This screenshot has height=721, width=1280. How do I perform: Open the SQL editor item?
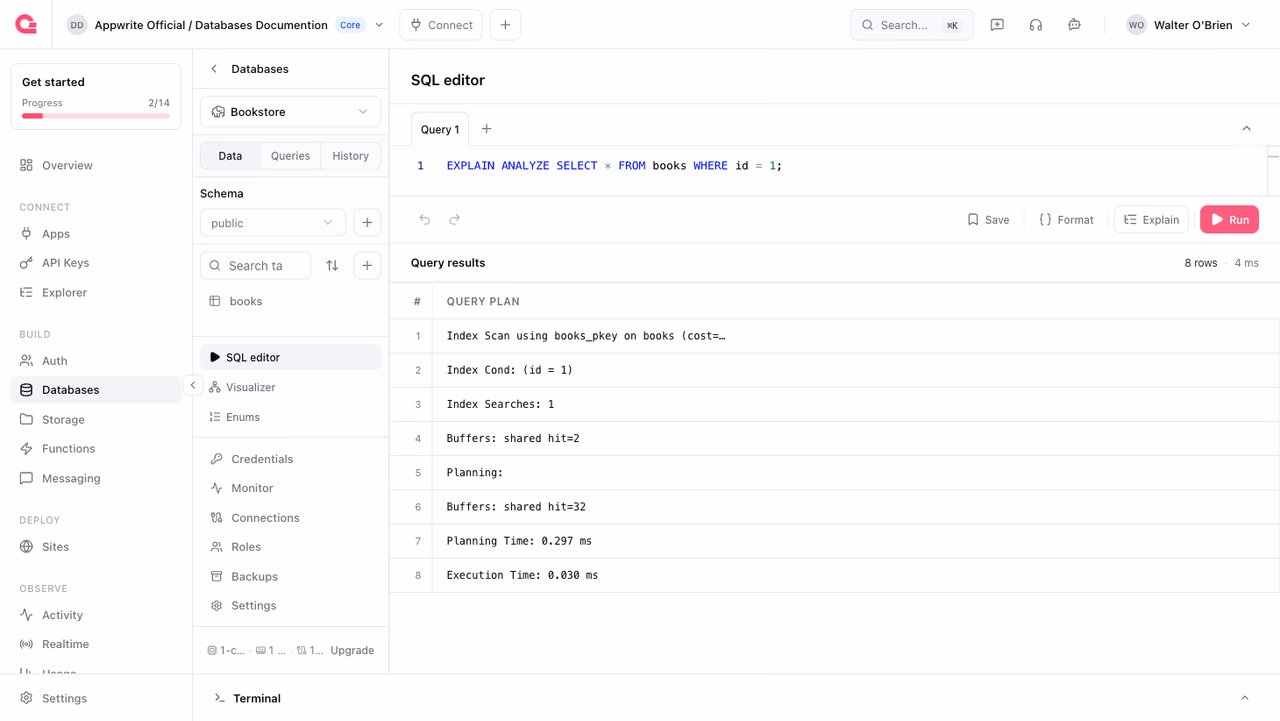[290, 357]
